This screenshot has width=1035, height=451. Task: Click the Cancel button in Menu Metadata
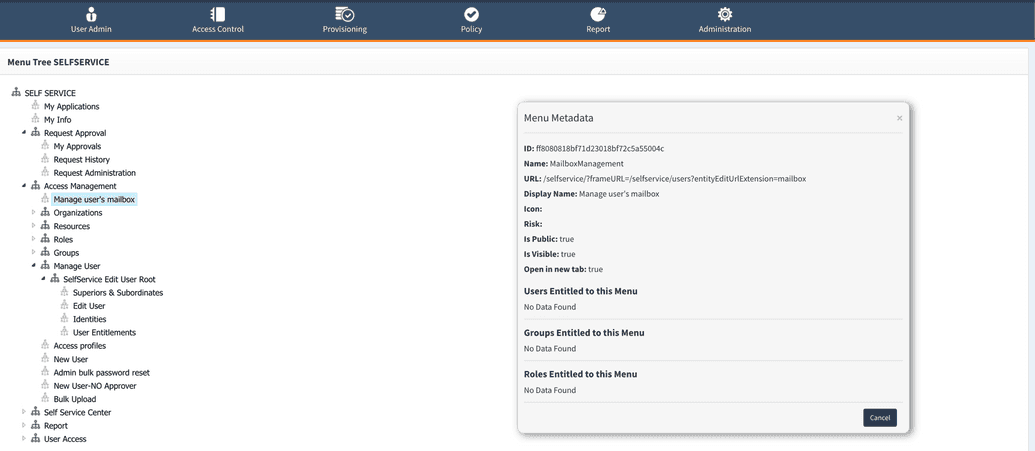[879, 417]
